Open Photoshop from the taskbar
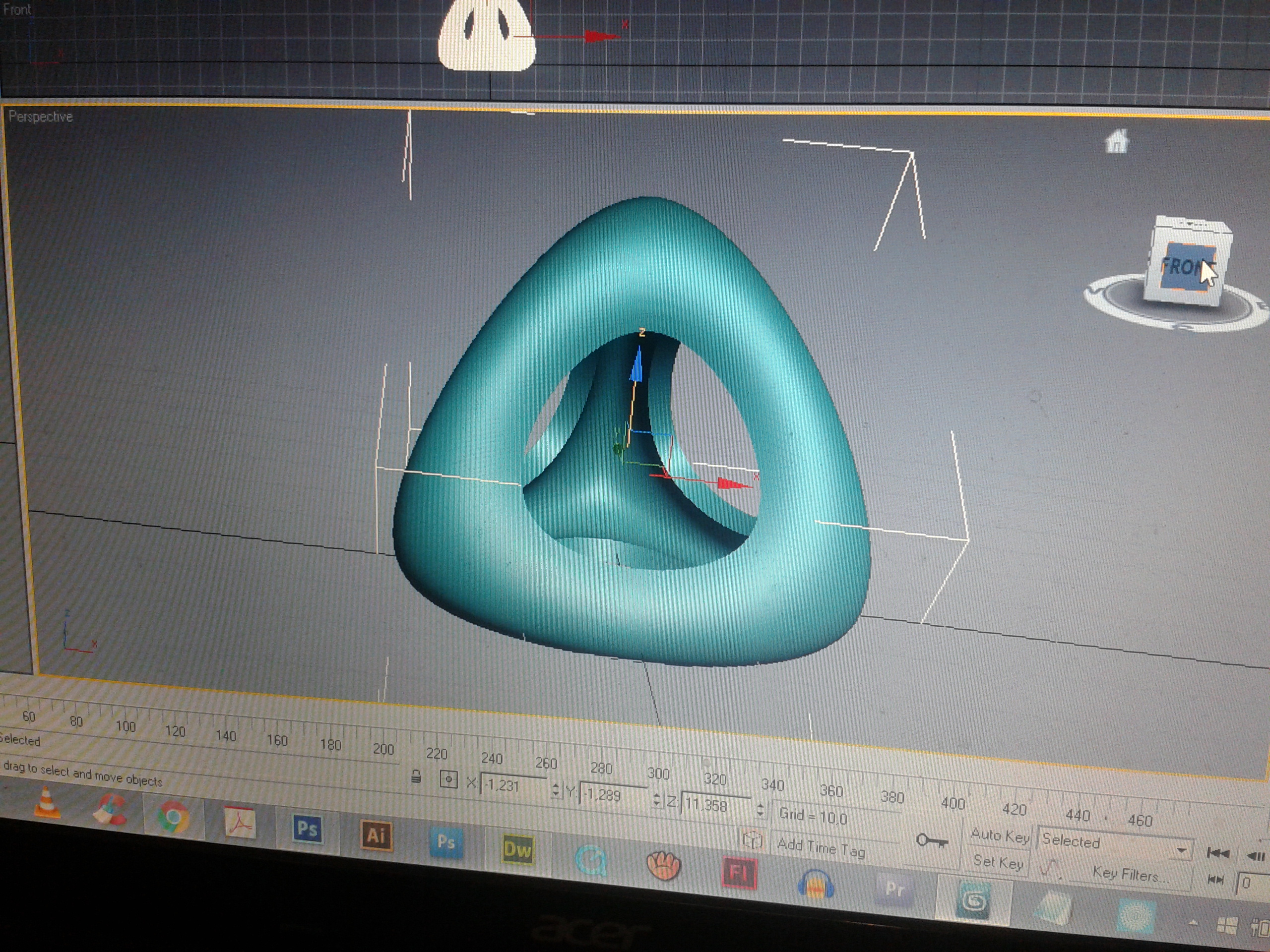Screen dimensions: 1270x952 [307, 829]
